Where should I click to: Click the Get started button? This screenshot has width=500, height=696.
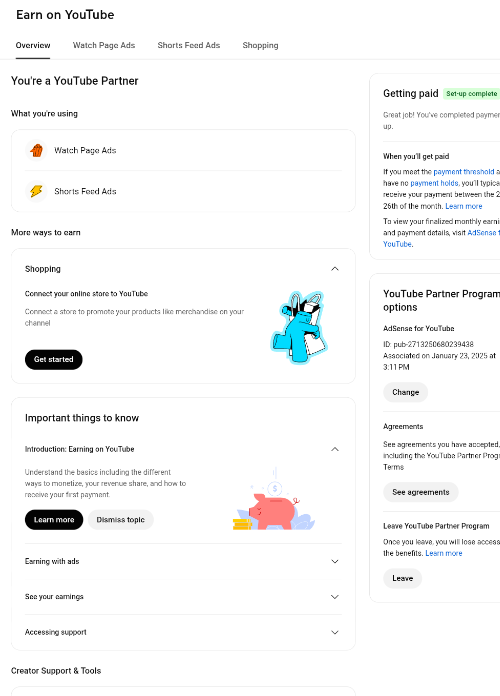[x=54, y=360]
